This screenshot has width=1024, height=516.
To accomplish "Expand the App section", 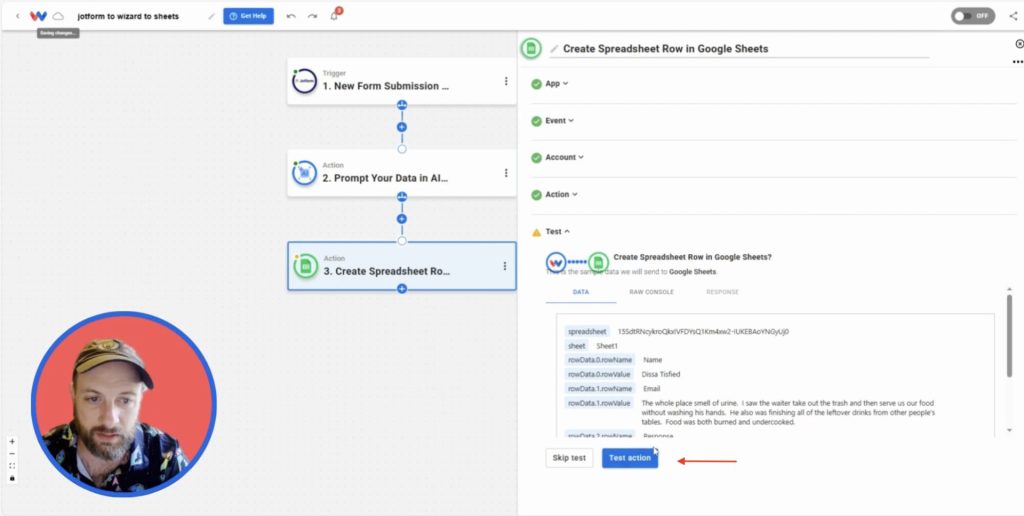I will click(556, 84).
